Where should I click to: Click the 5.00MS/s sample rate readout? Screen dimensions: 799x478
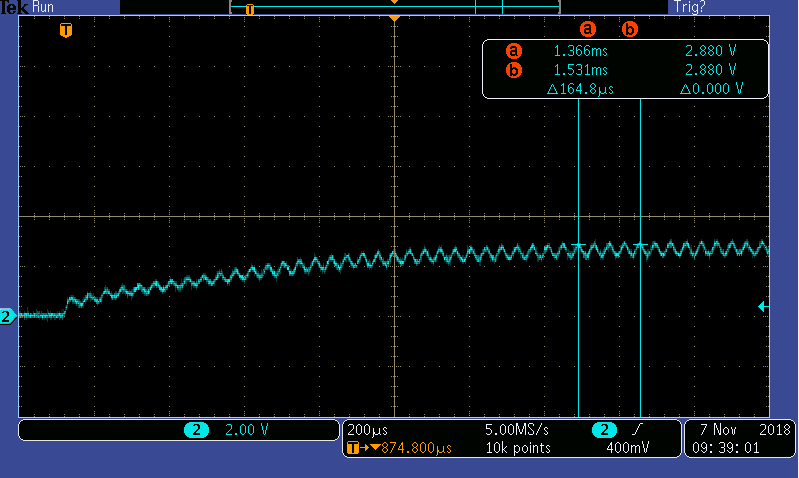tap(516, 430)
